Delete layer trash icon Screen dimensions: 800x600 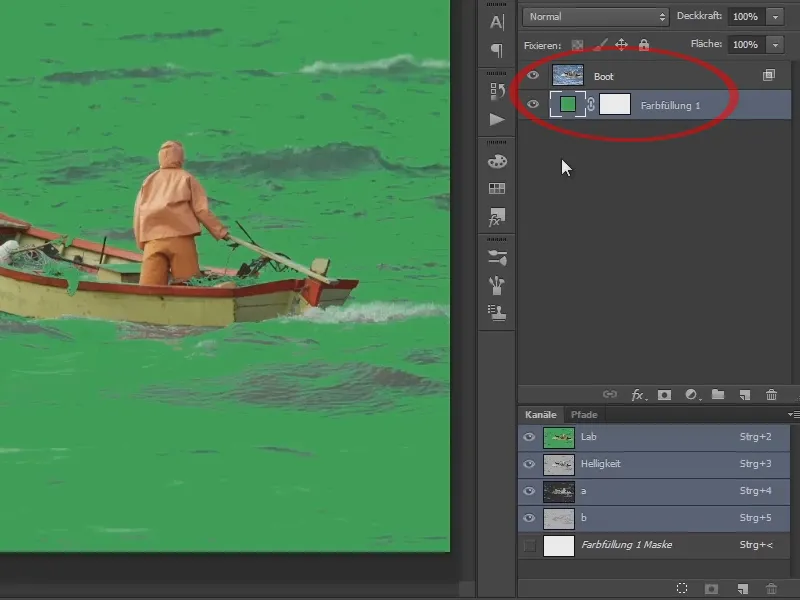(771, 394)
